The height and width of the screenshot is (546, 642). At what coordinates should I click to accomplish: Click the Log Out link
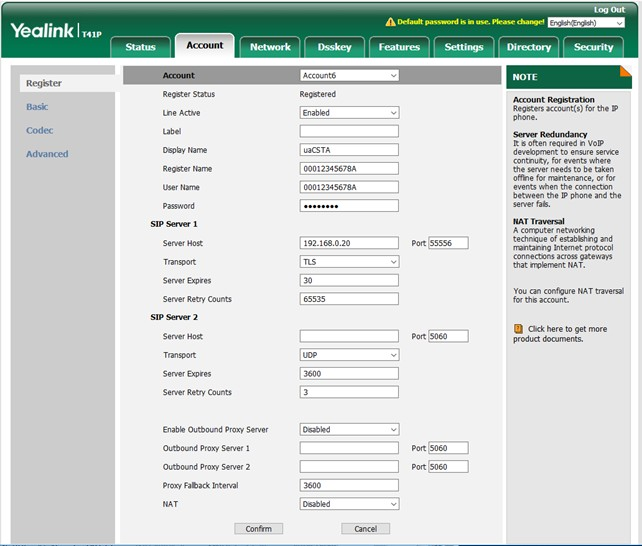tap(609, 9)
